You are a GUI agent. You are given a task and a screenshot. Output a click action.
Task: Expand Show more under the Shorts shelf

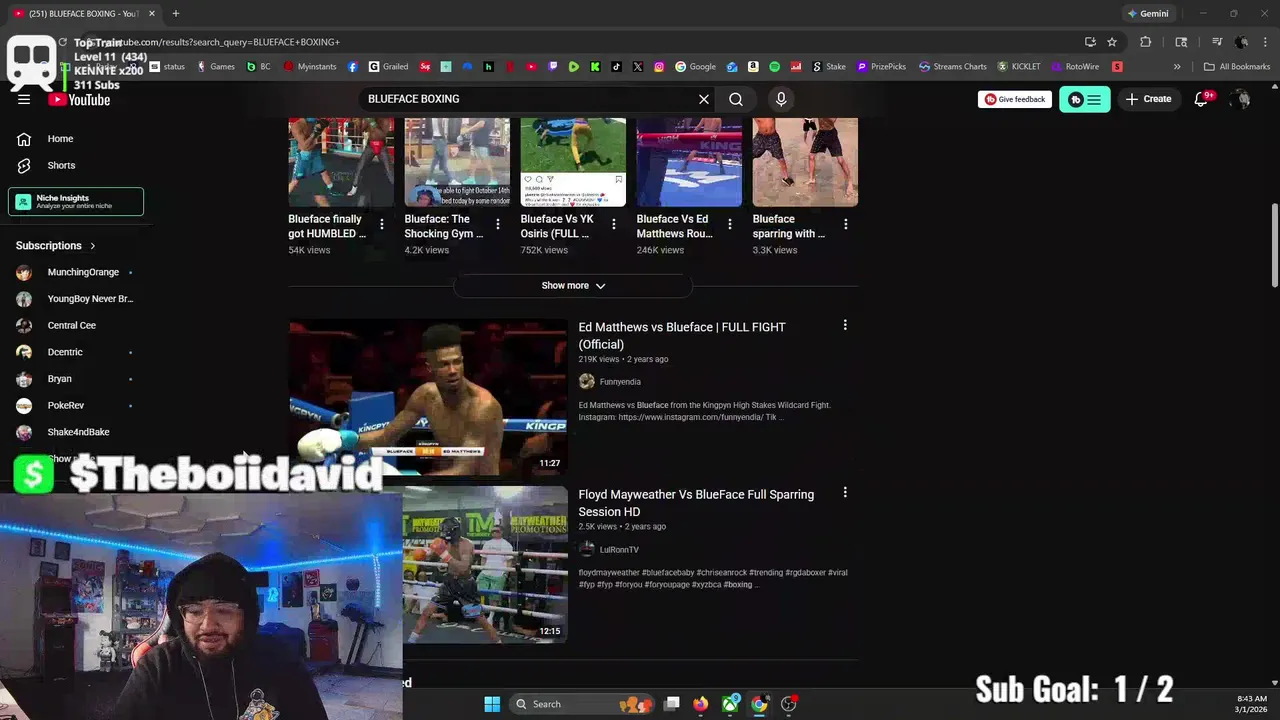(573, 286)
